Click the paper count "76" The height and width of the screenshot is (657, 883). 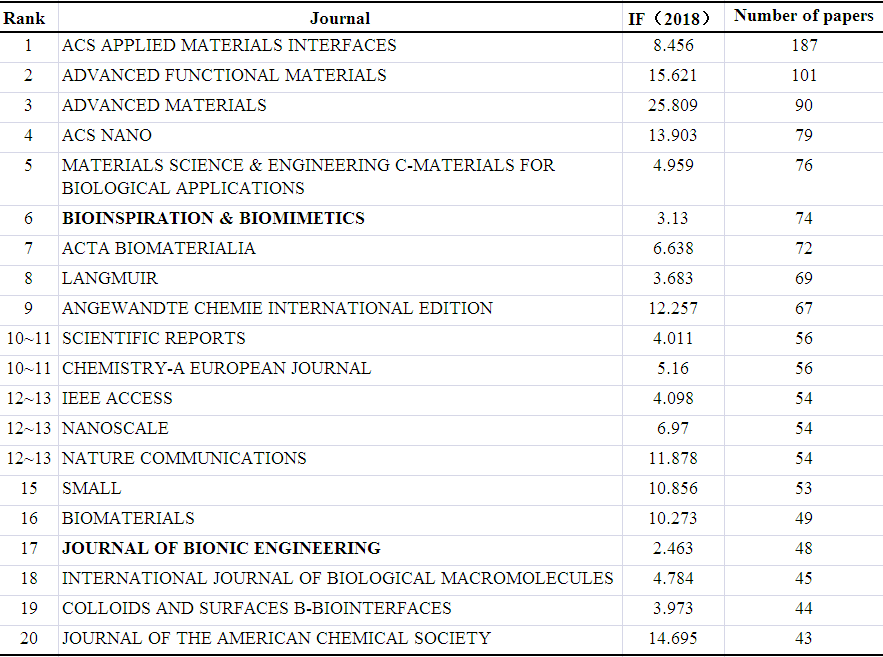coord(804,165)
